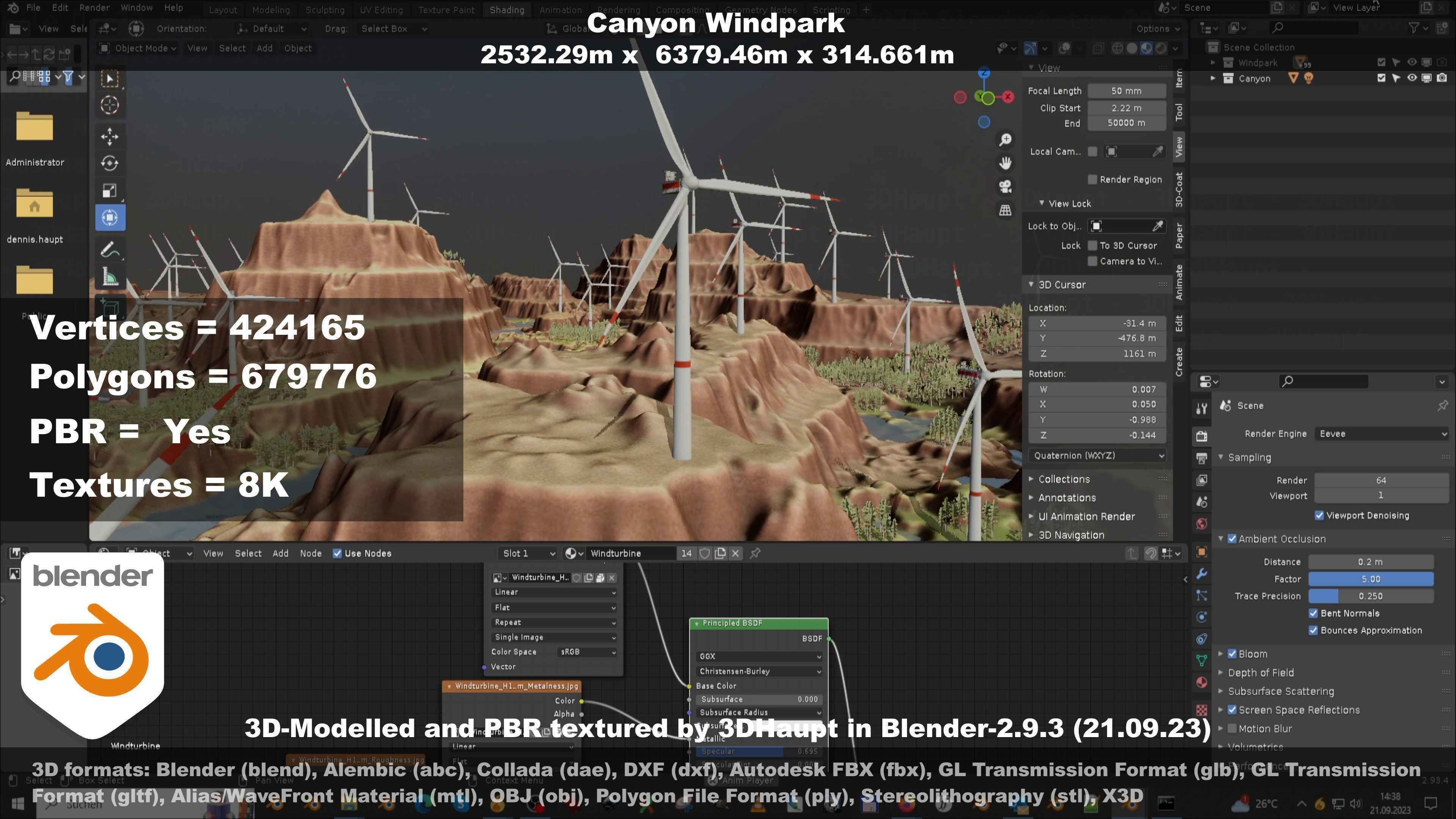The image size is (1456, 819).
Task: Toggle Use Nodes checkbox
Action: (x=337, y=553)
